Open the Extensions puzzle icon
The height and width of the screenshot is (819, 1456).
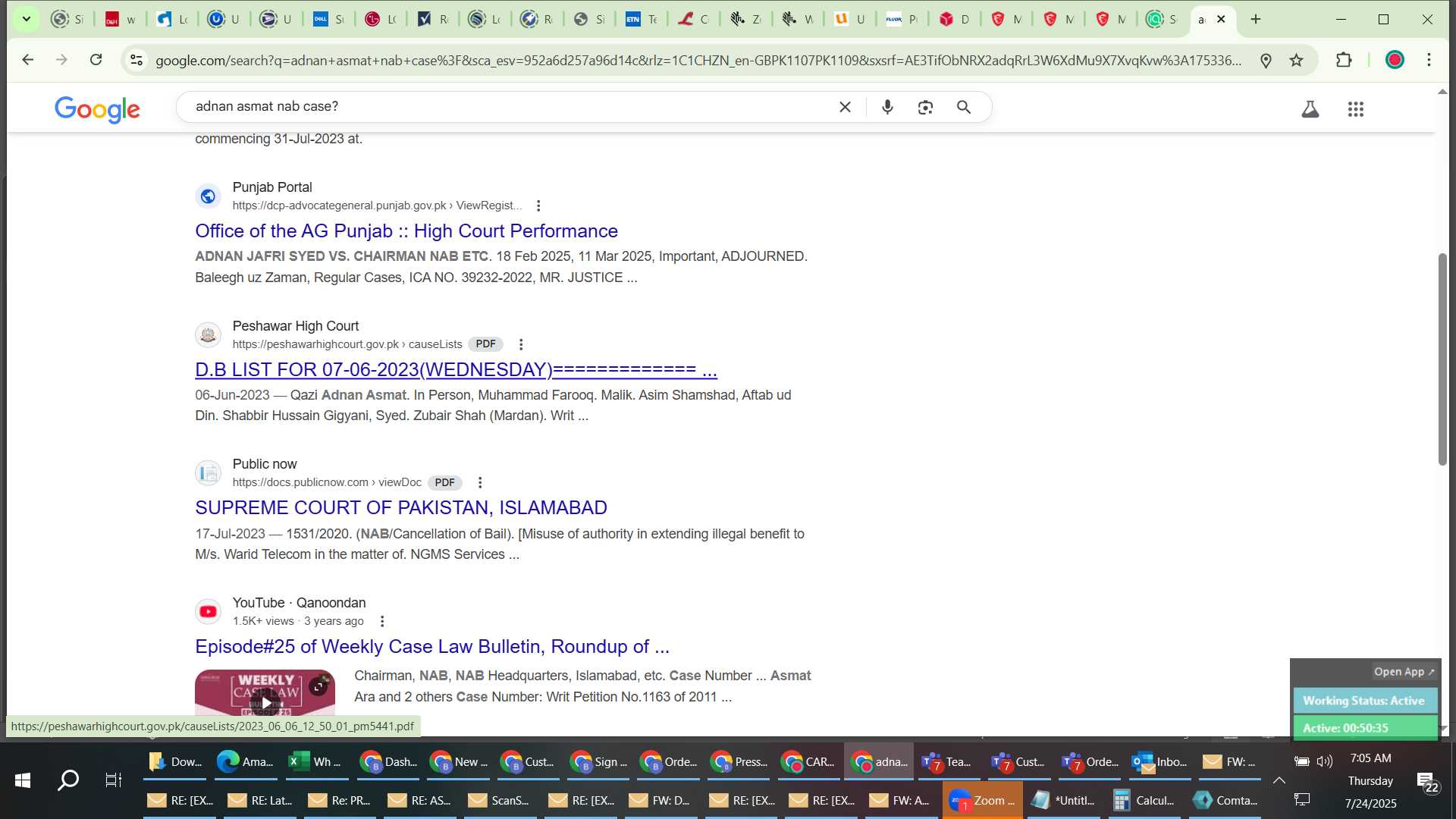(x=1344, y=60)
